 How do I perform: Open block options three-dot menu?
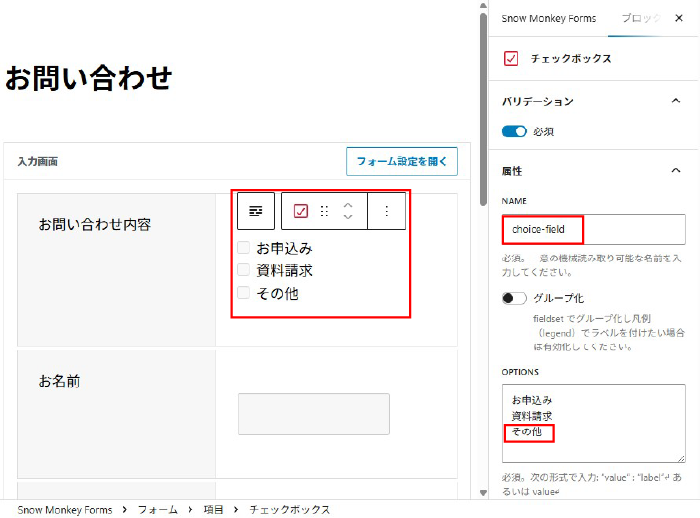pos(387,211)
